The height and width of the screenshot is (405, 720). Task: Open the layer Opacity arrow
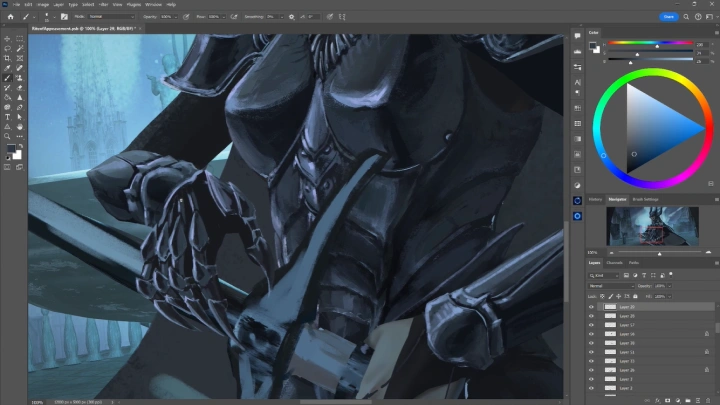pos(669,286)
